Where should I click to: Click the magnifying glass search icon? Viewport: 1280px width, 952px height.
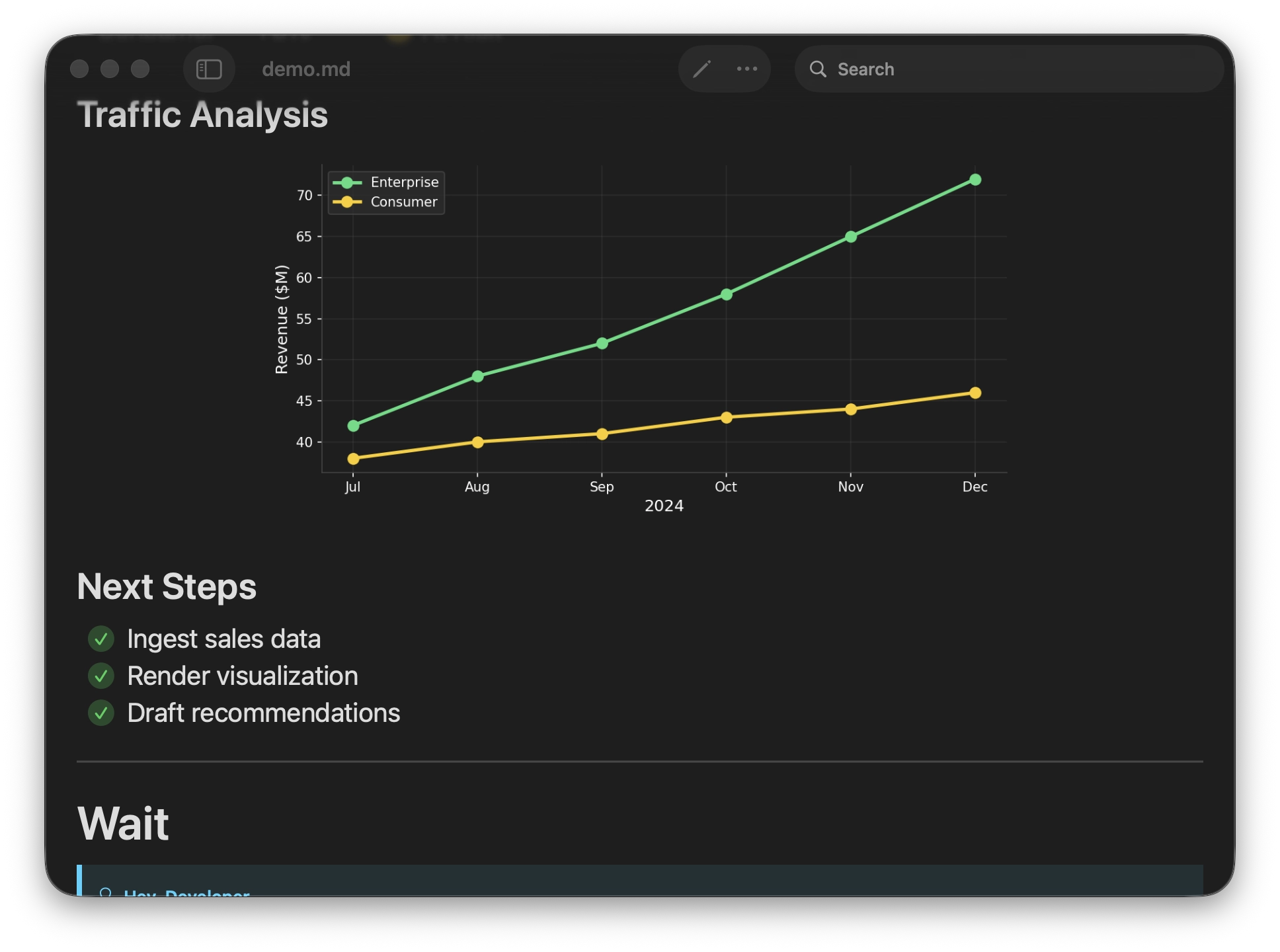point(818,69)
